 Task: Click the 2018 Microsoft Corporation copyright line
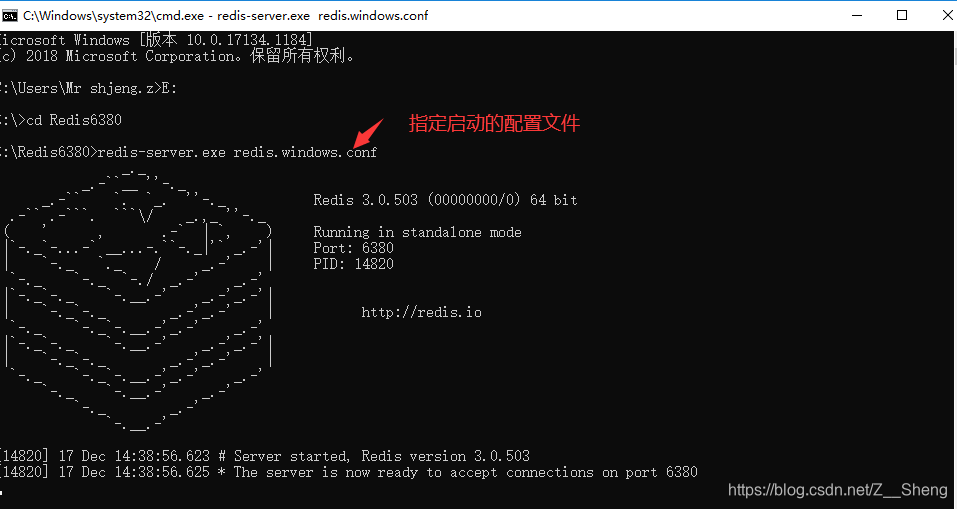[177, 56]
